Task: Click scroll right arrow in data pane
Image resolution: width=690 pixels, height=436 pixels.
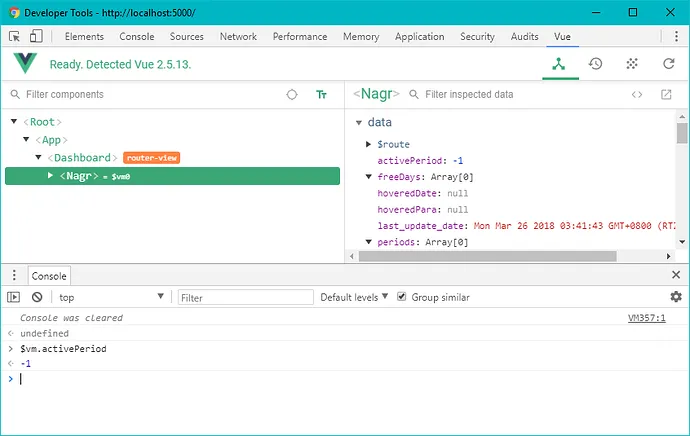Action: pos(668,256)
